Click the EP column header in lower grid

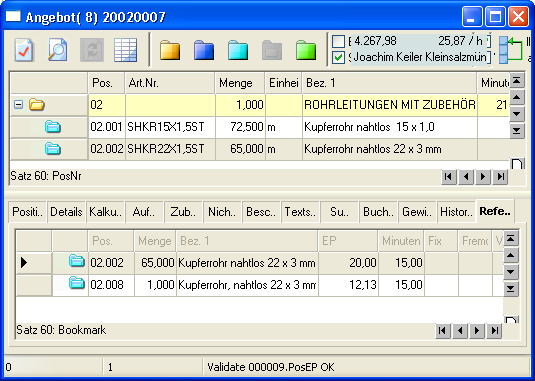point(348,241)
